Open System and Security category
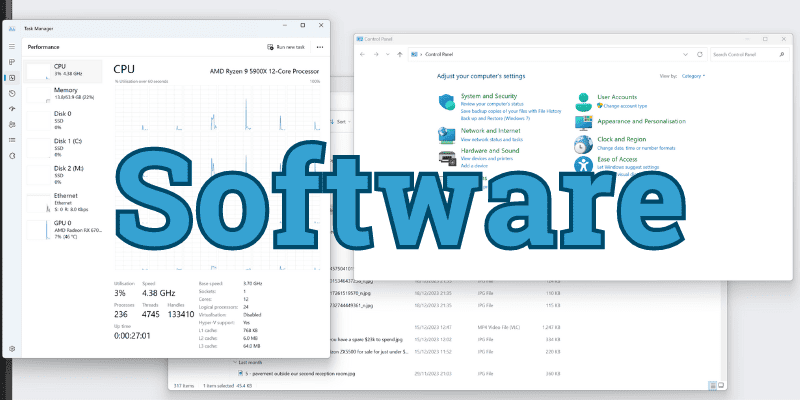 489,96
